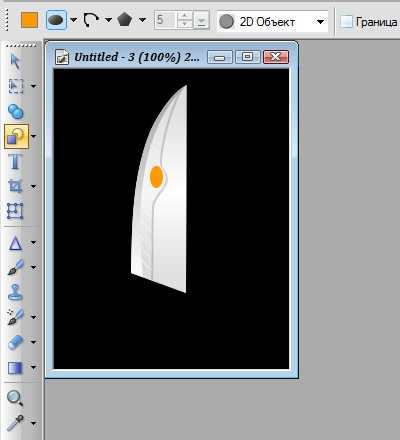
Task: Select the Paint brush tool
Action: pyautogui.click(x=15, y=267)
